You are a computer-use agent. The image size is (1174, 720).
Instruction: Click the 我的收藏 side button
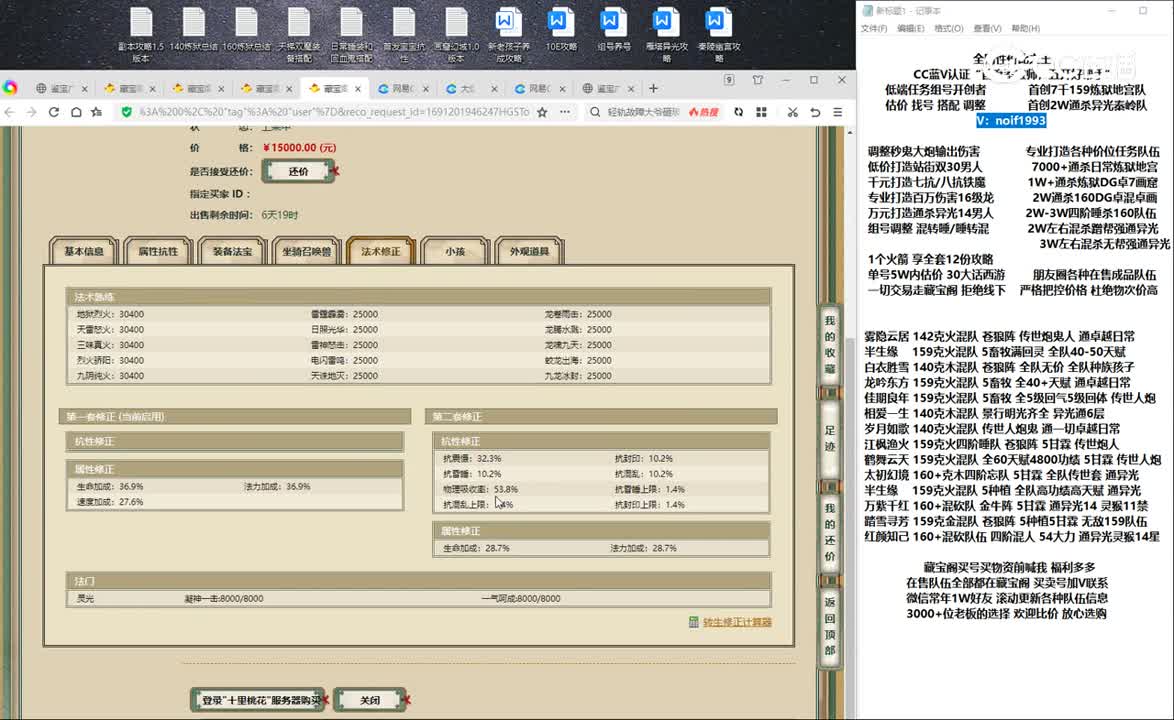(x=830, y=345)
